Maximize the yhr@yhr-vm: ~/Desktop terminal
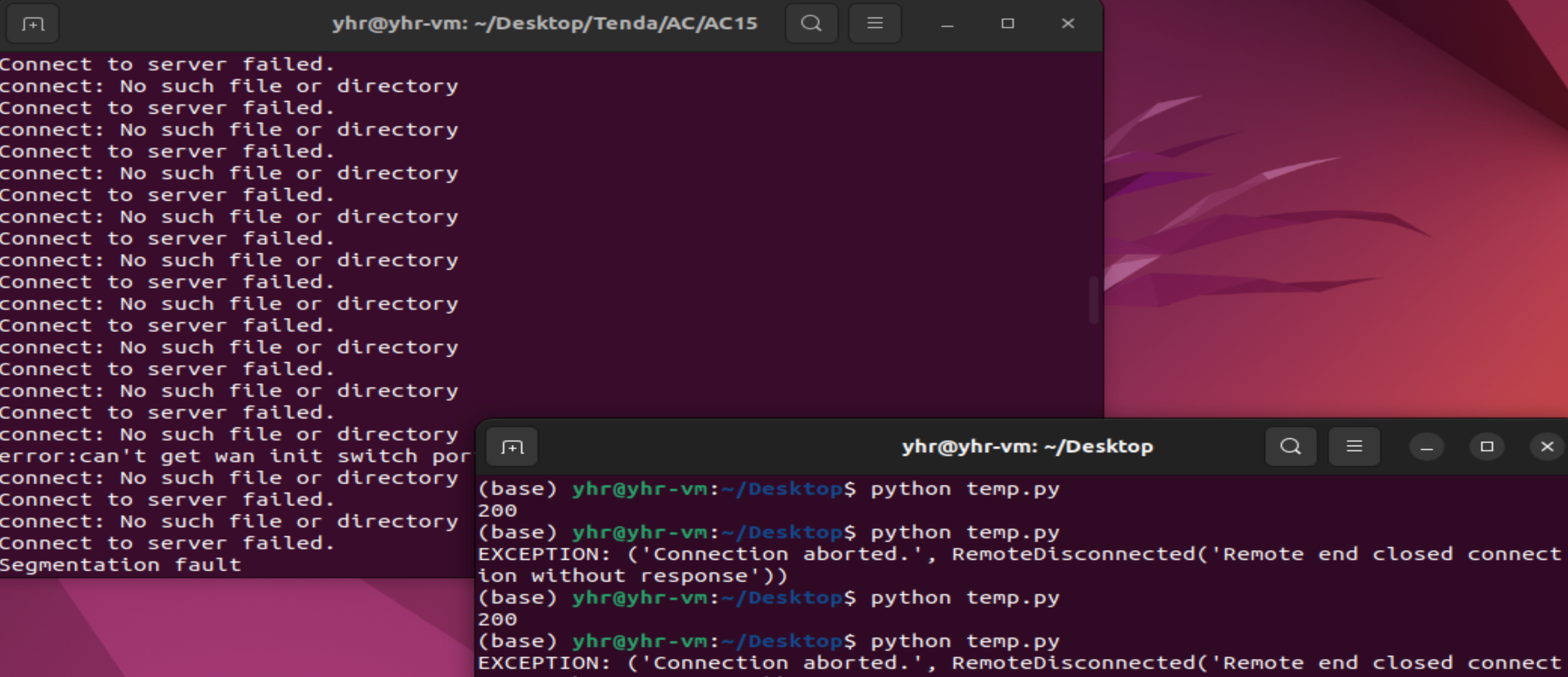This screenshot has height=677, width=1568. coord(1487,447)
